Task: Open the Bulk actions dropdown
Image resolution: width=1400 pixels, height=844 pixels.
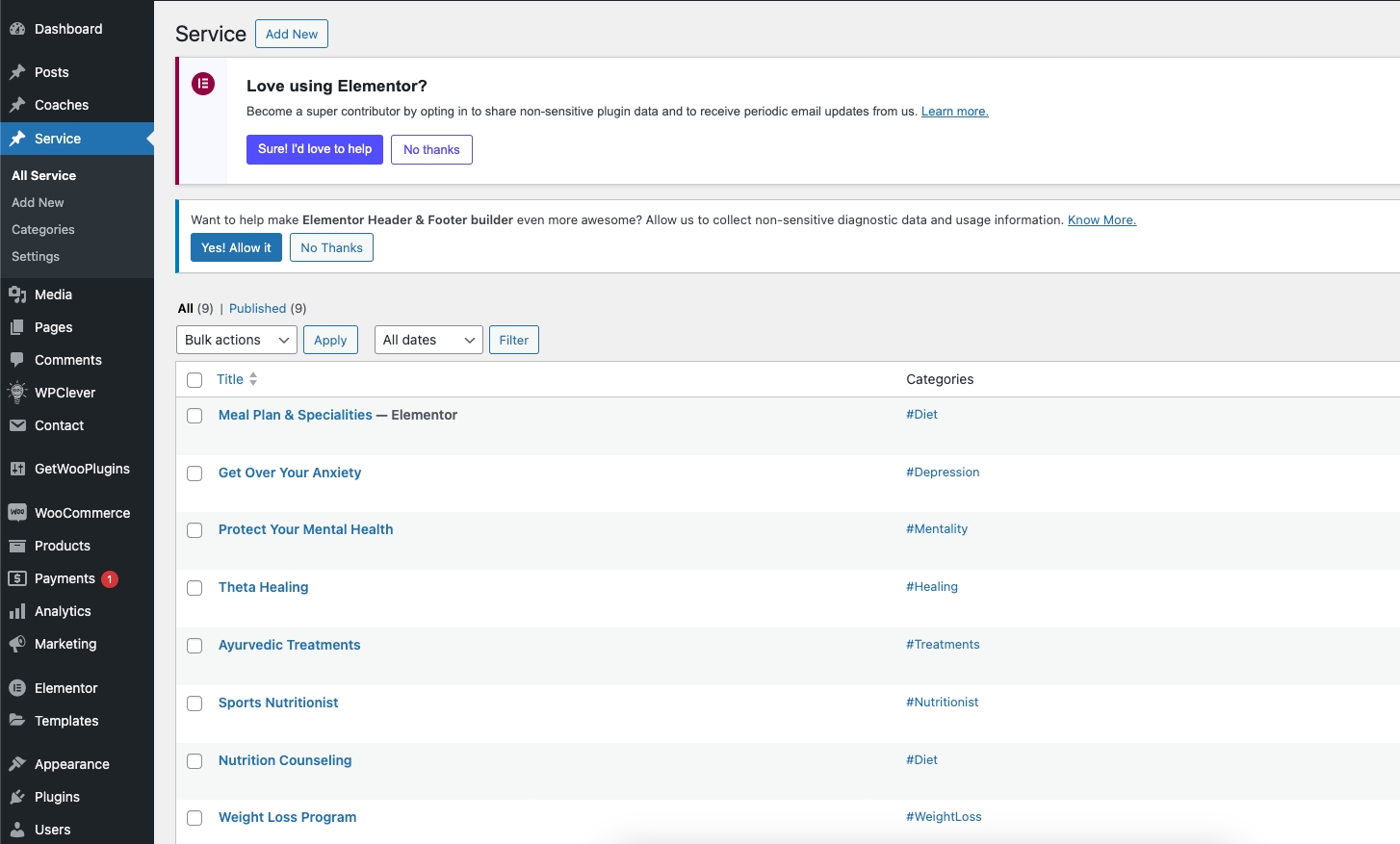Action: tap(236, 340)
